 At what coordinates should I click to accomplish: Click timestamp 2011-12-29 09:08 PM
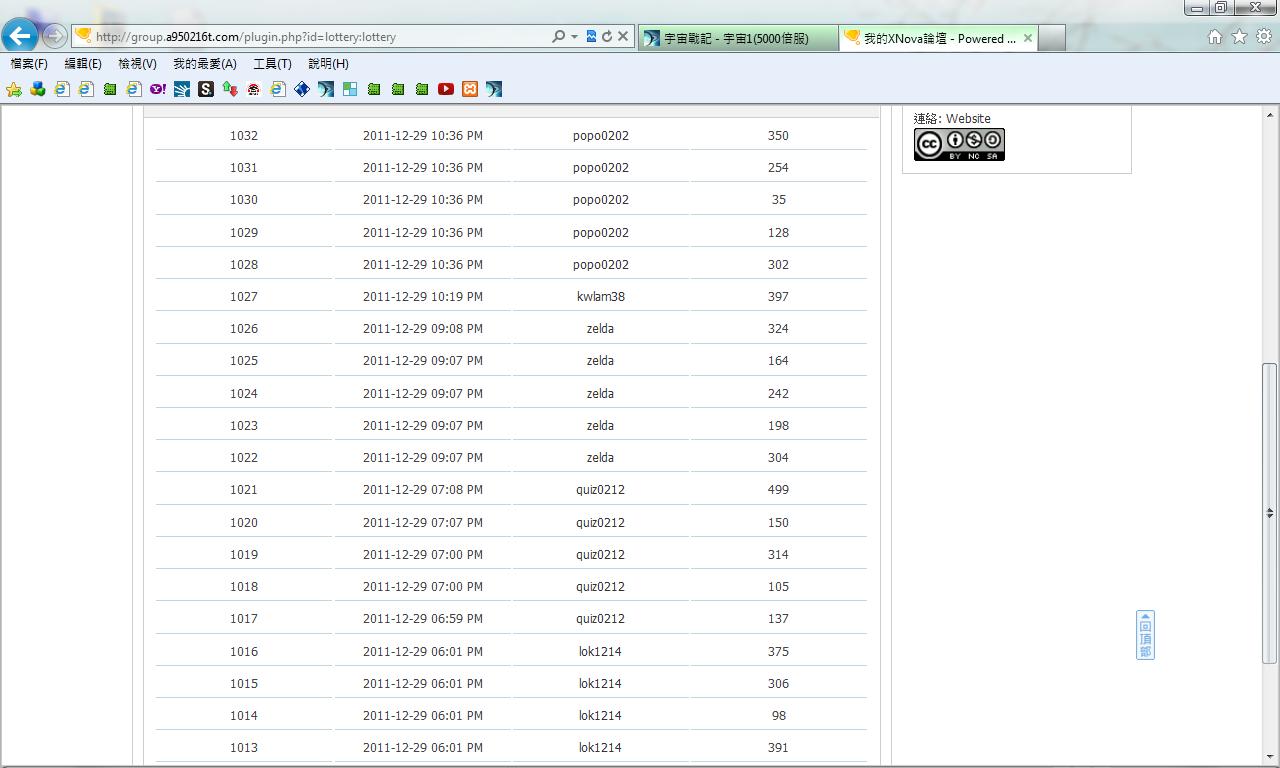click(423, 328)
